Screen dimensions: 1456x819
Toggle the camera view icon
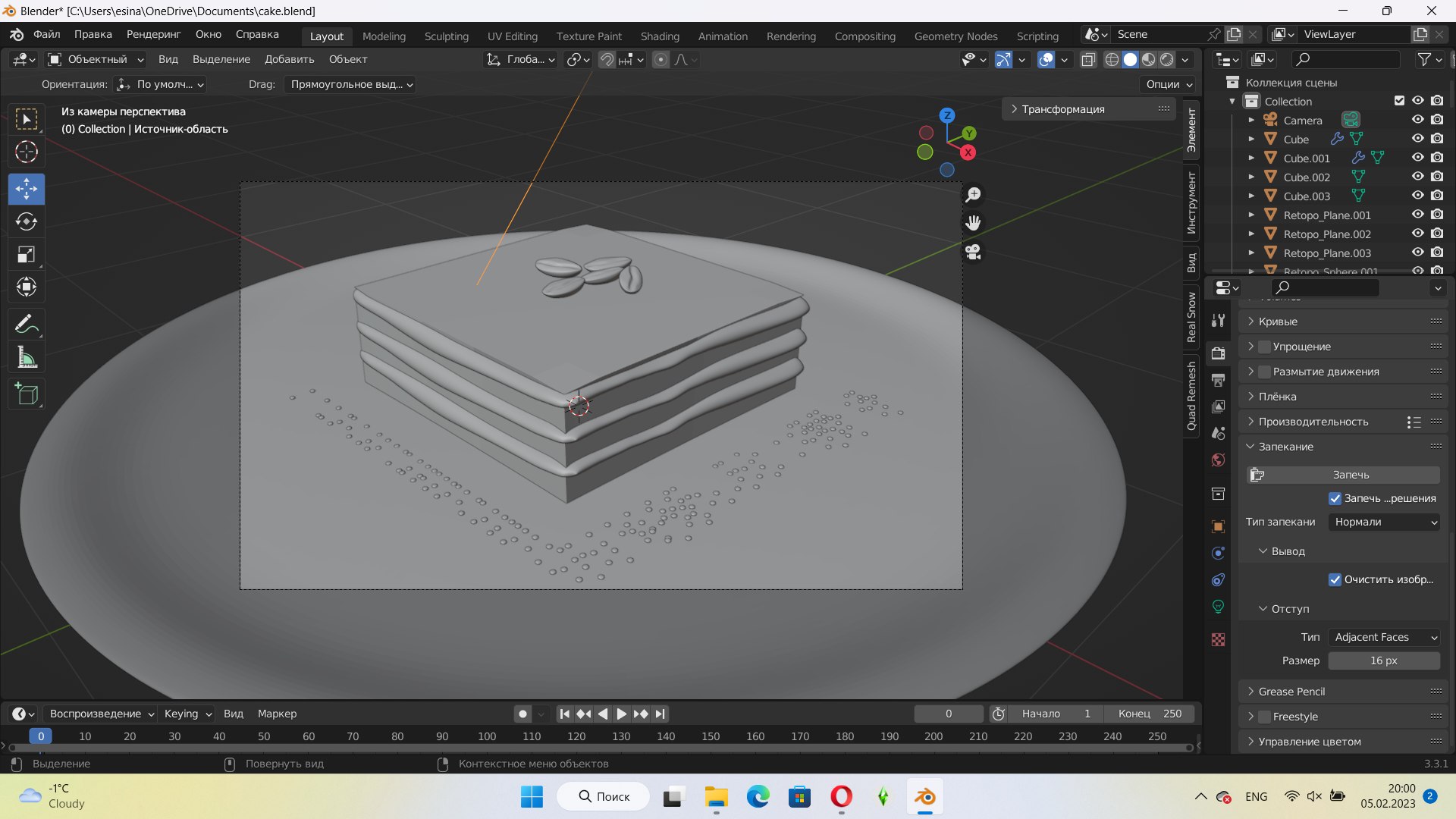point(973,252)
